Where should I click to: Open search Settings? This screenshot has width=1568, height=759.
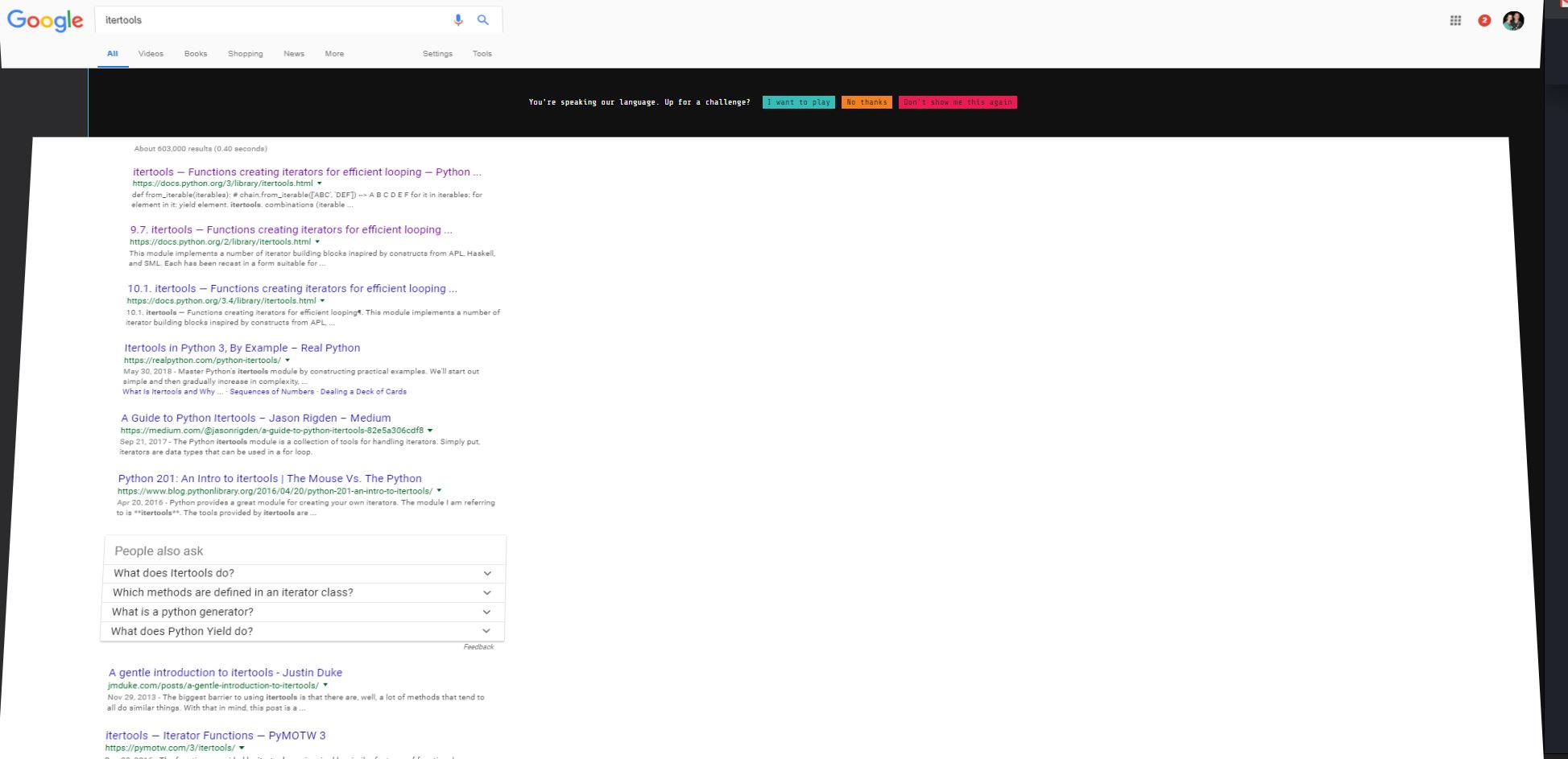pos(437,54)
